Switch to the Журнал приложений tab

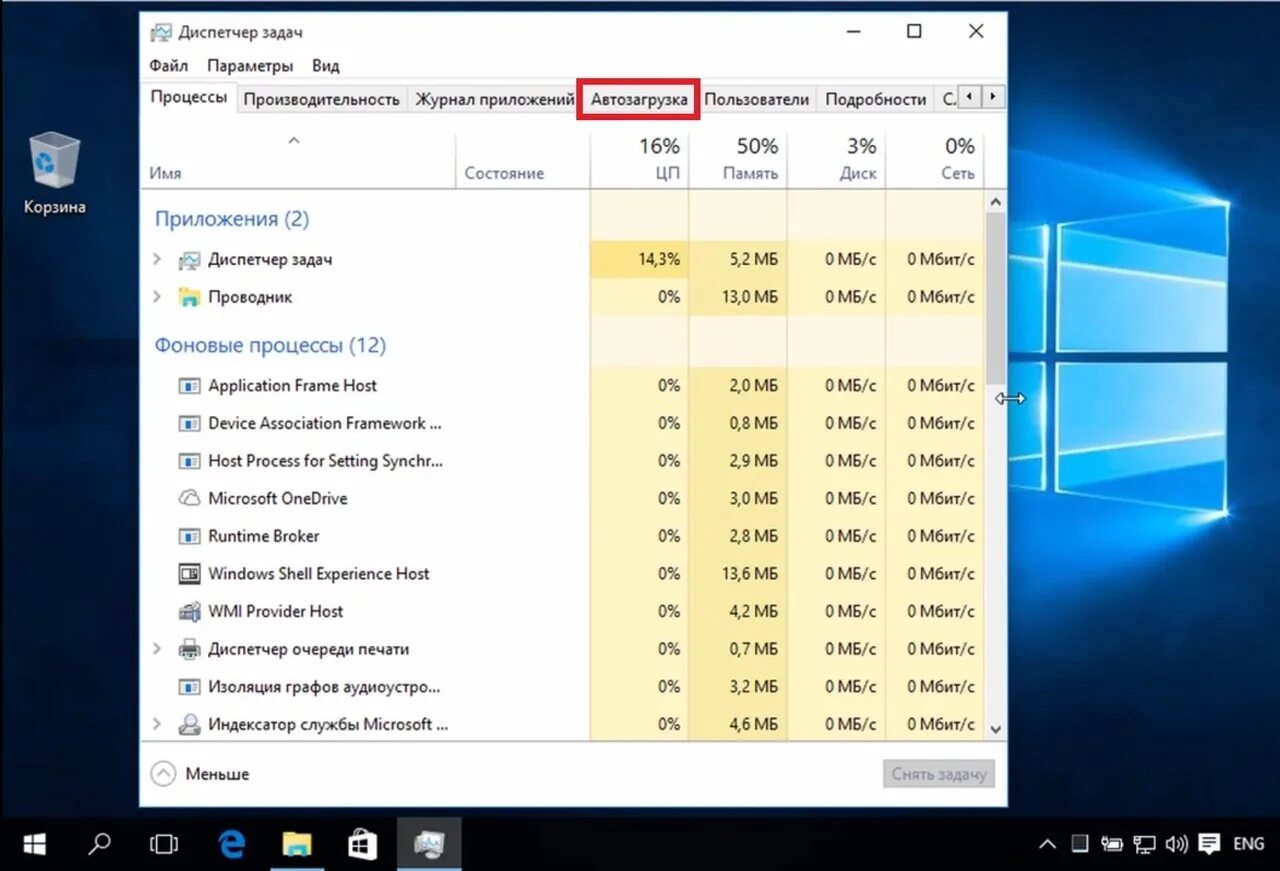click(494, 99)
